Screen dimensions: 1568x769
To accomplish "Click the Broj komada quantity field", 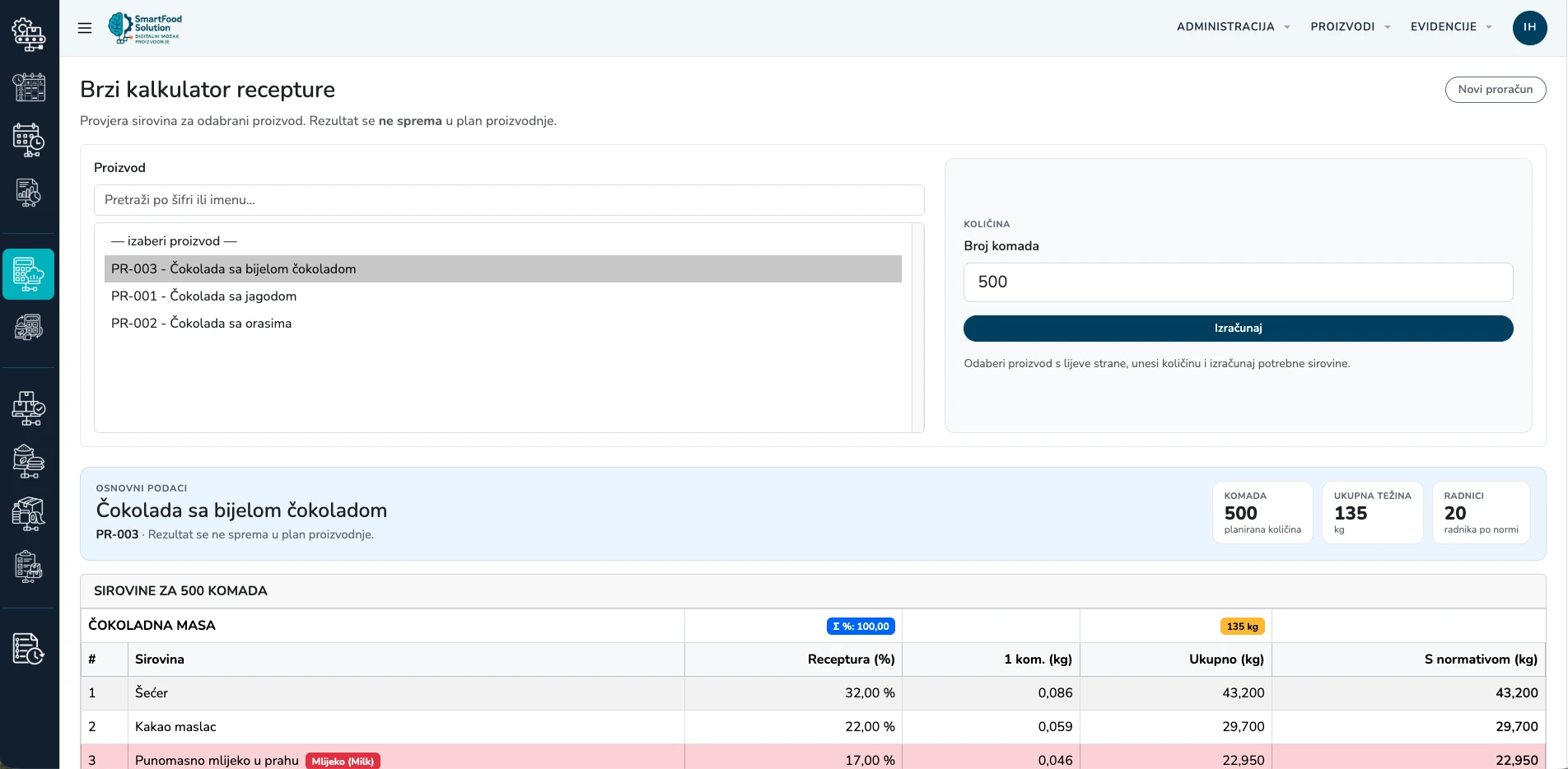I will click(1238, 282).
